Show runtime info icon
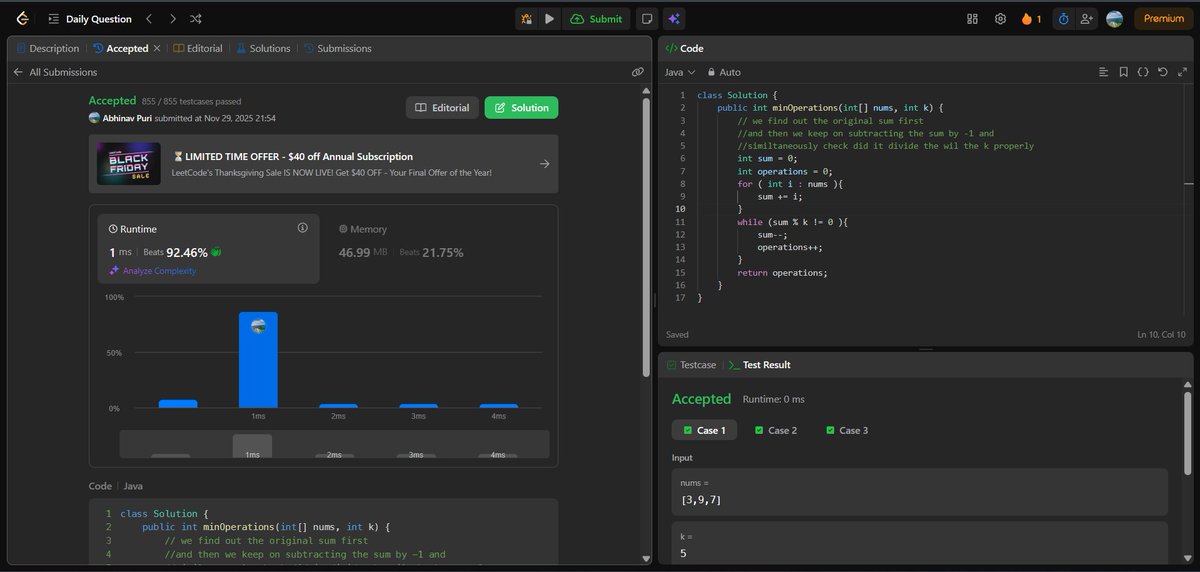The image size is (1200, 572). pos(302,228)
